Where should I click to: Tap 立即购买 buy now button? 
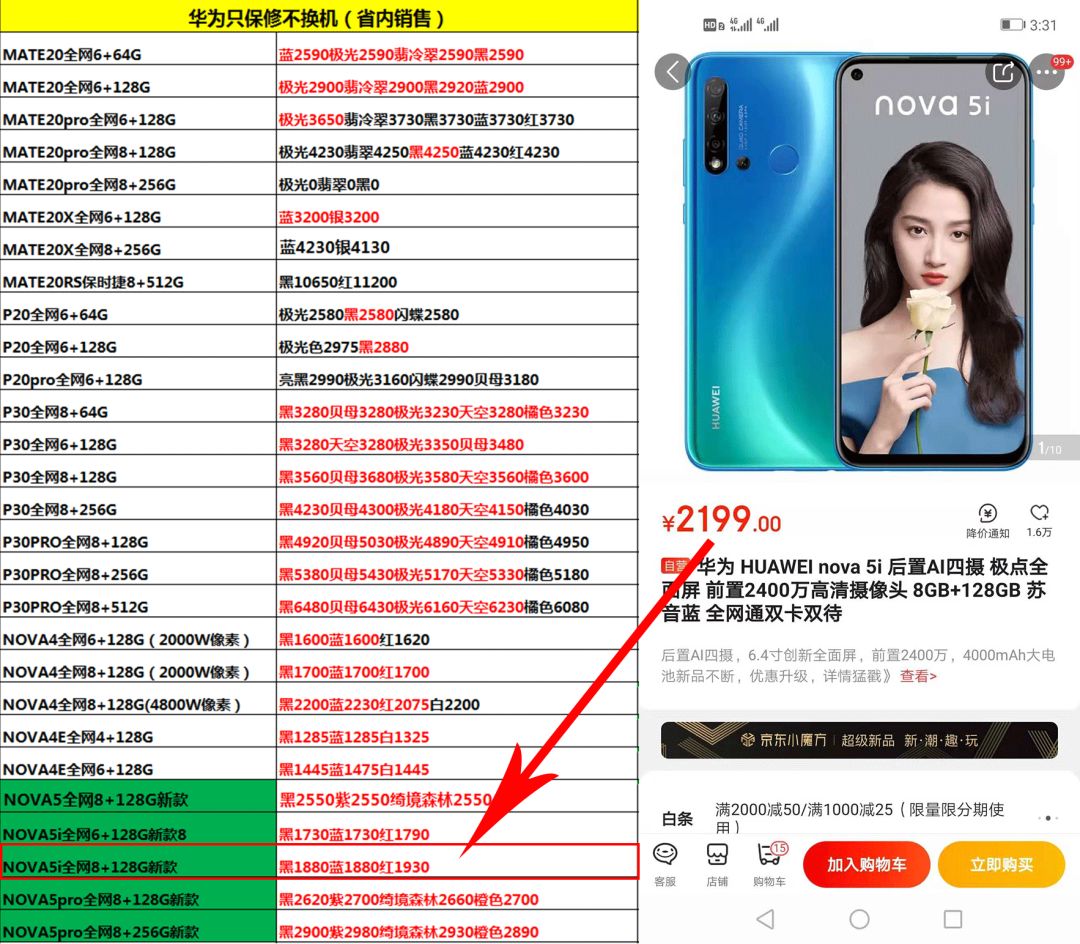pyautogui.click(x=1001, y=865)
